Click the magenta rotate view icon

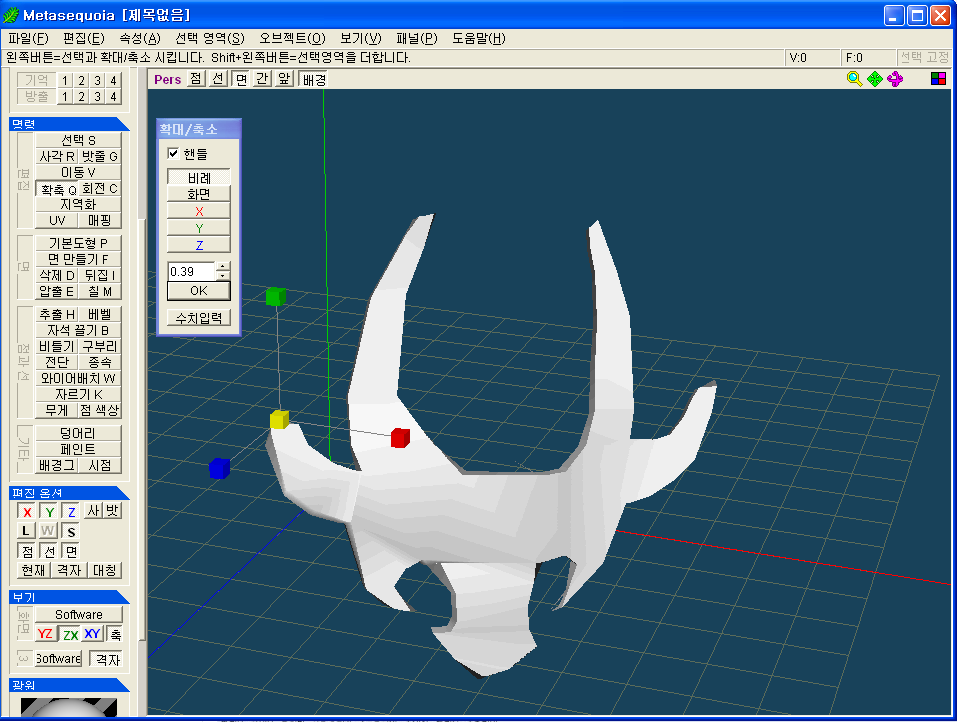894,79
